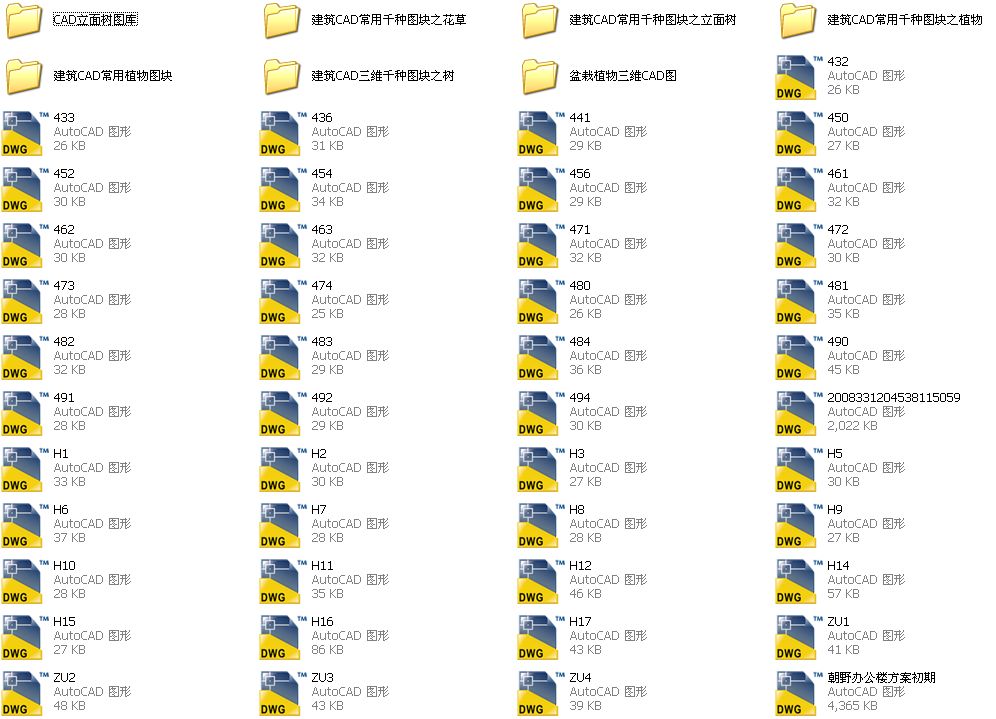Open the 盆栽植物三维CAD图 folder
This screenshot has width=996, height=719.
(540, 77)
